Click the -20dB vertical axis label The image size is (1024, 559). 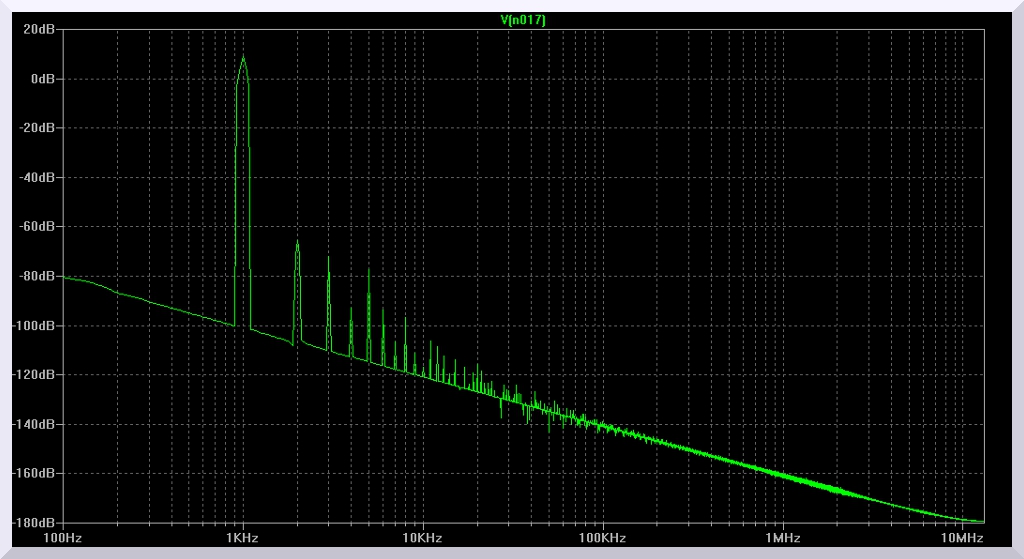[x=38, y=128]
